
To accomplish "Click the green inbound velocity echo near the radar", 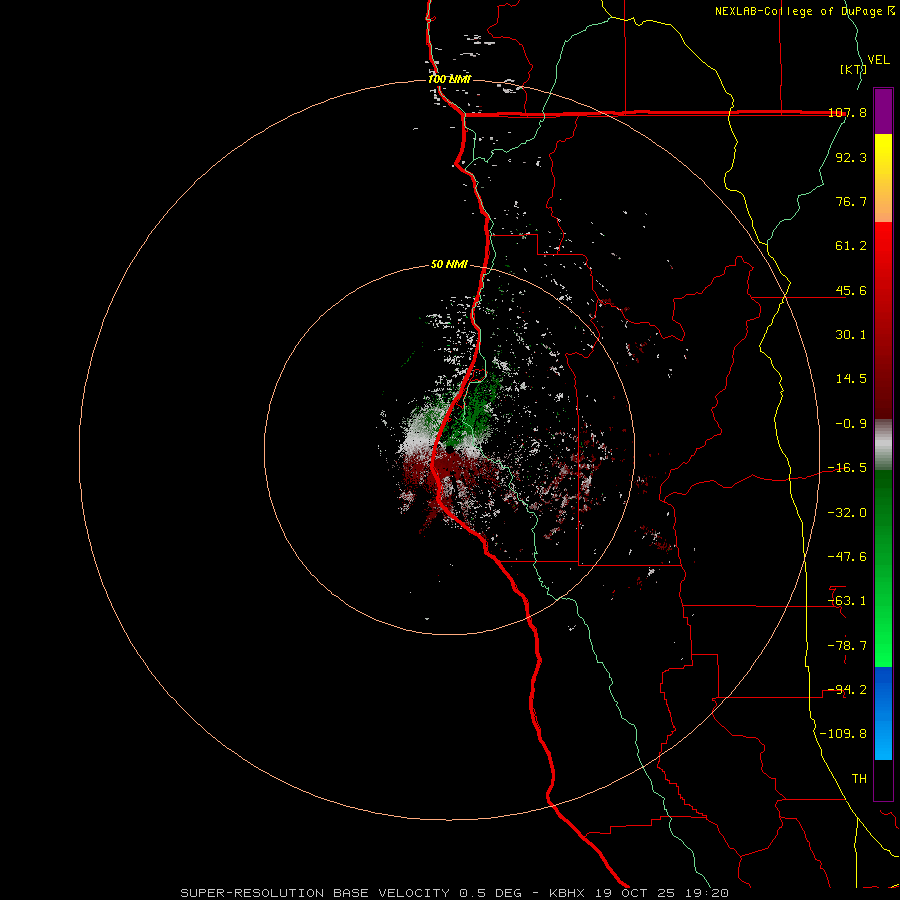I will point(476,410).
